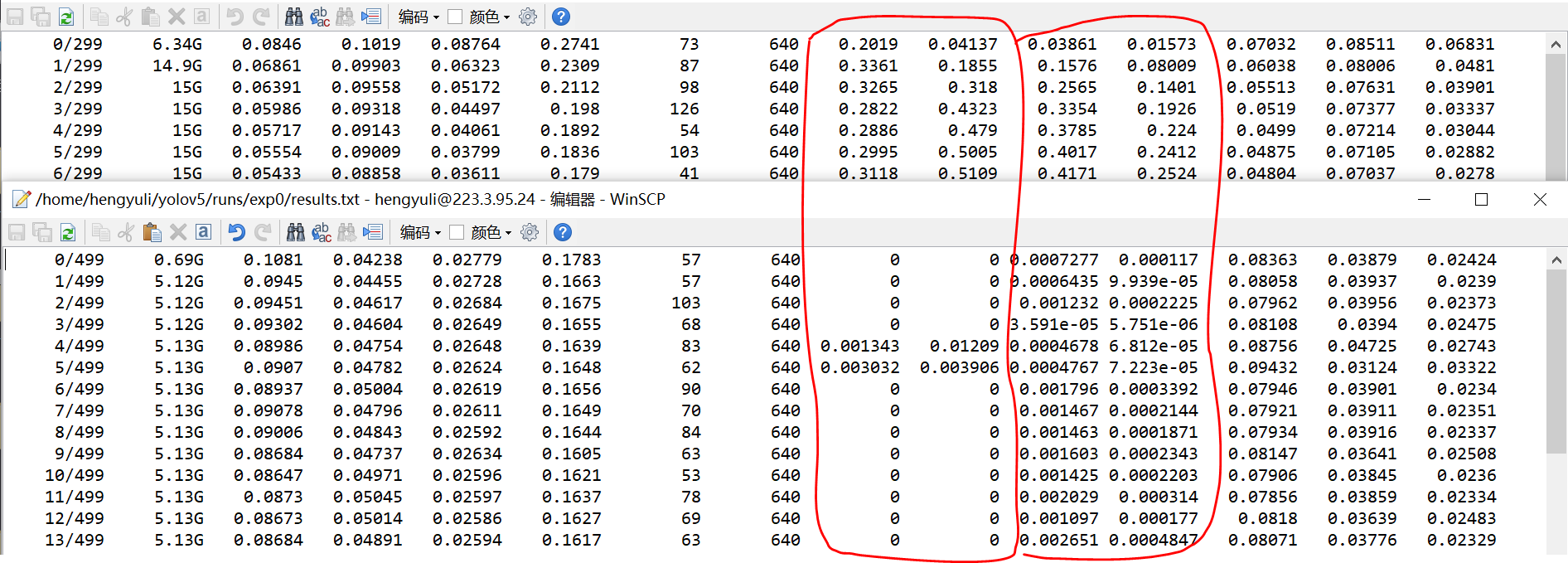The height and width of the screenshot is (563, 1568).
Task: Open Go to line in results.txt editor toolbar
Action: tap(373, 232)
